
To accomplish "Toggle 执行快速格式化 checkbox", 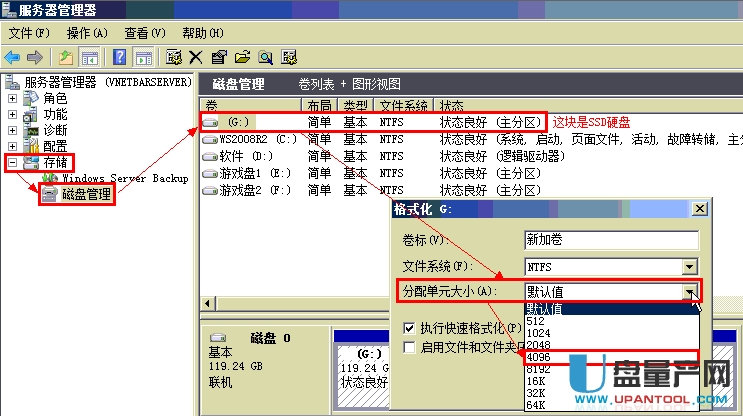I will [x=409, y=328].
